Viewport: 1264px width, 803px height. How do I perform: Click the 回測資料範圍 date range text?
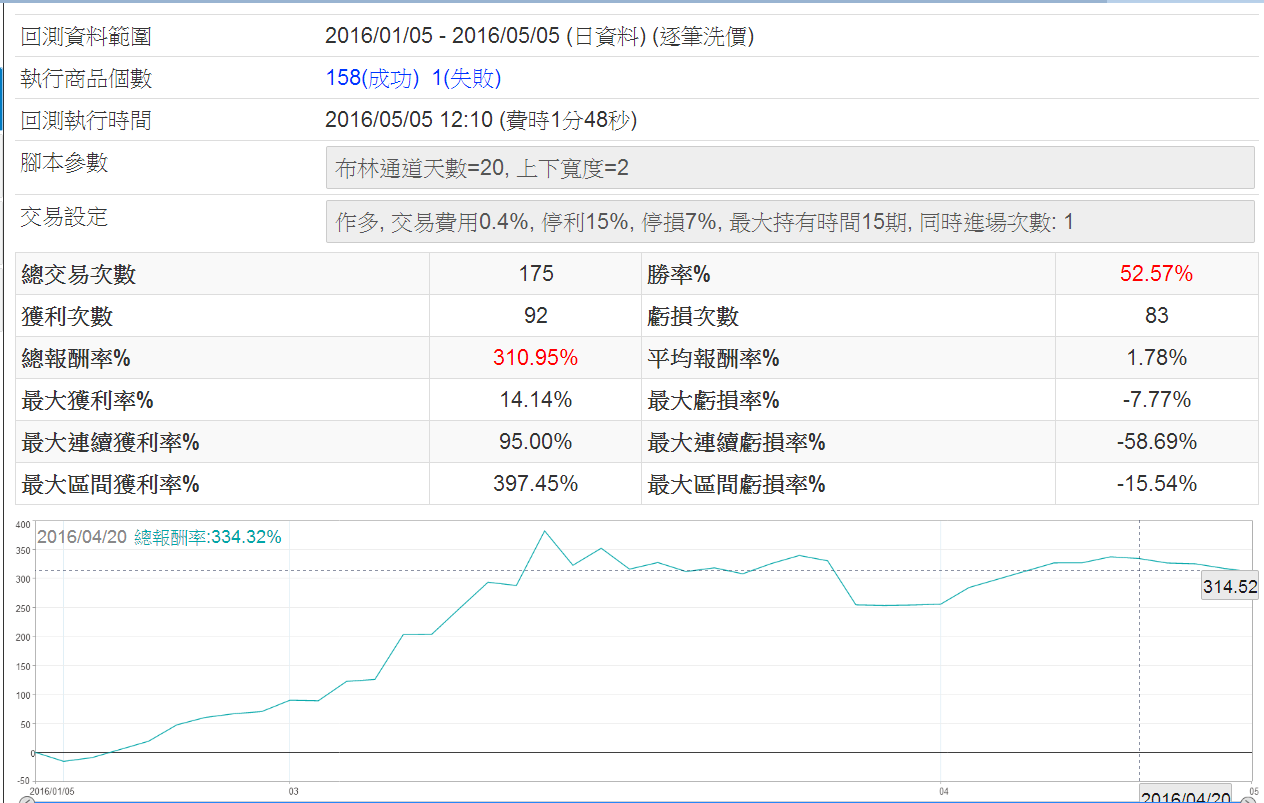coord(539,37)
